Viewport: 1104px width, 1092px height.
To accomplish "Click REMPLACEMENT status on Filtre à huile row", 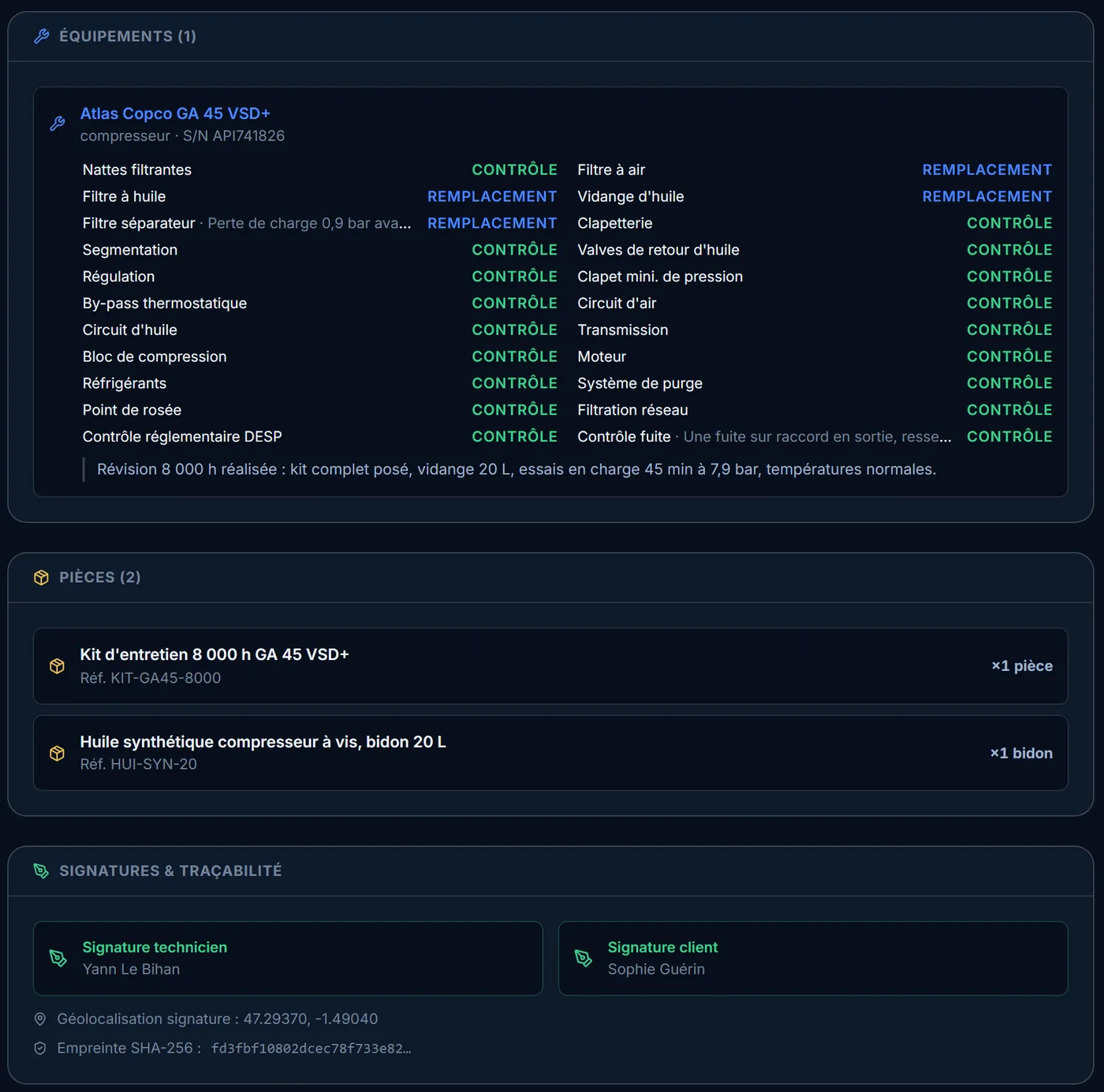I will click(x=492, y=196).
